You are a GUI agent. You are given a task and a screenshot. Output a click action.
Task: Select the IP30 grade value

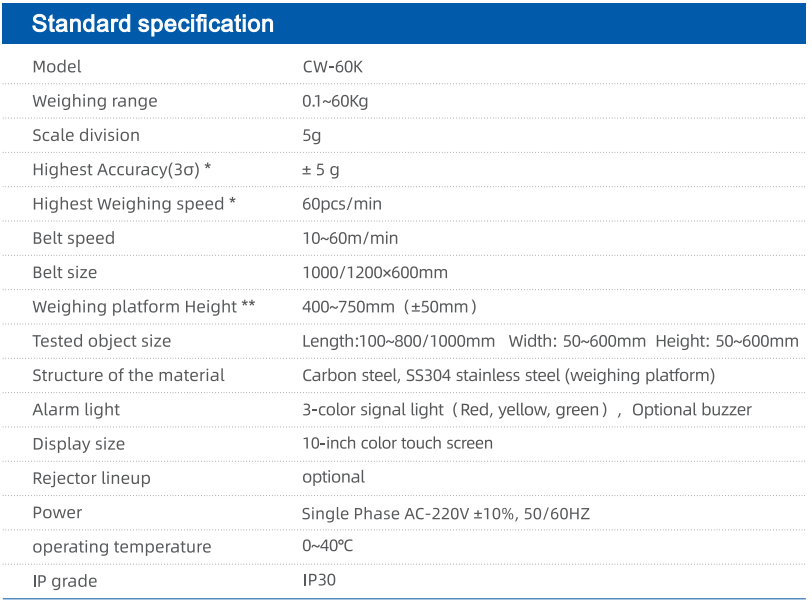click(319, 580)
